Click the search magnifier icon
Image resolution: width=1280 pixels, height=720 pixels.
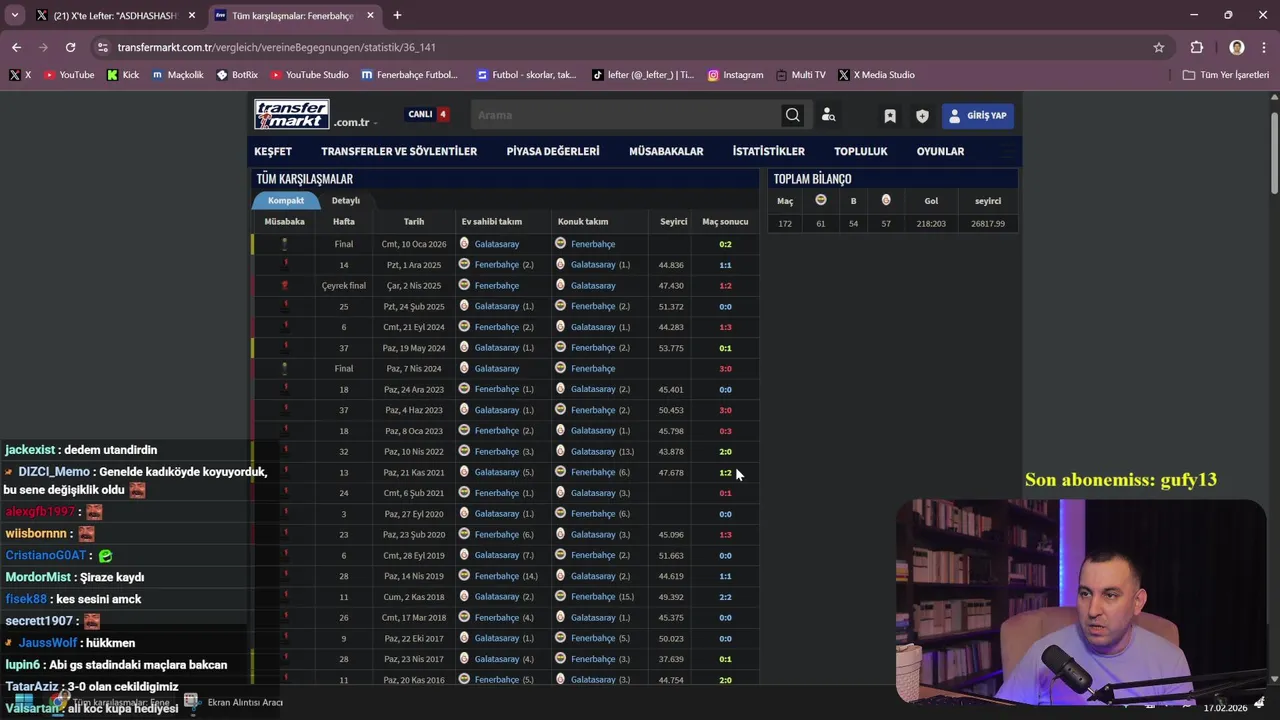(792, 115)
